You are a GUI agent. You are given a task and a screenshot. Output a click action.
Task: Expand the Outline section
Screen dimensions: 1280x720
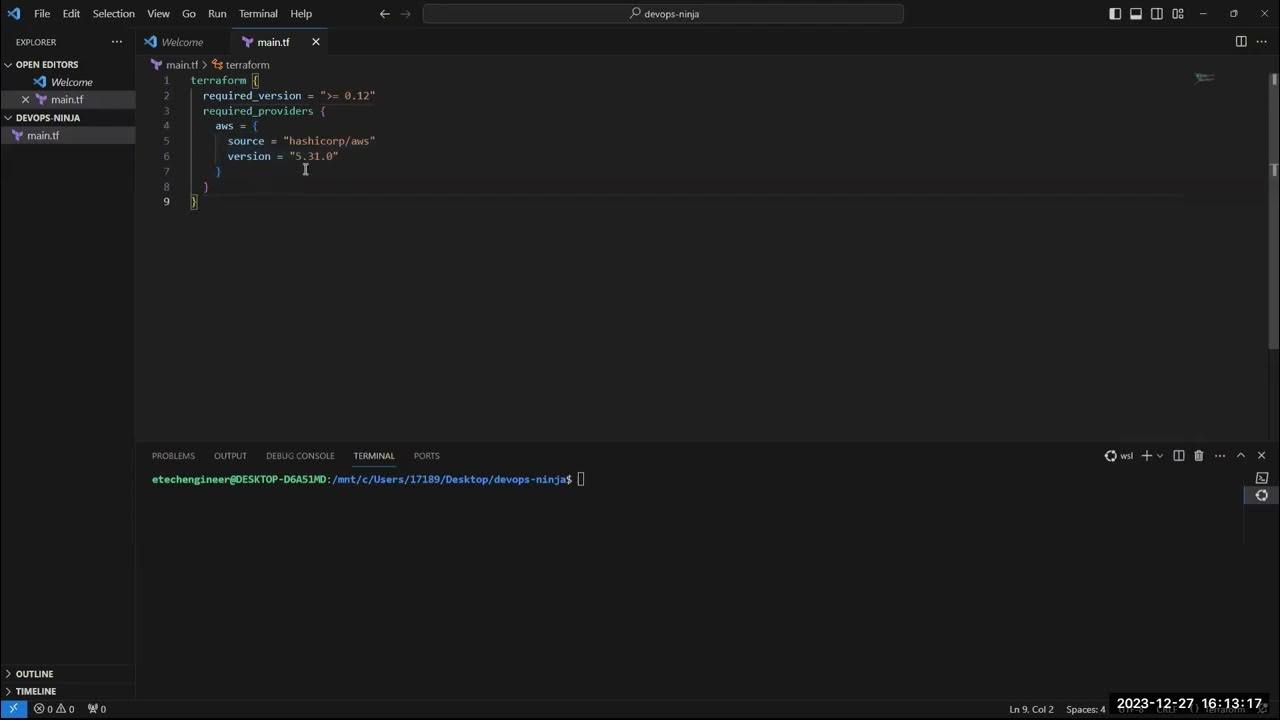pyautogui.click(x=34, y=674)
